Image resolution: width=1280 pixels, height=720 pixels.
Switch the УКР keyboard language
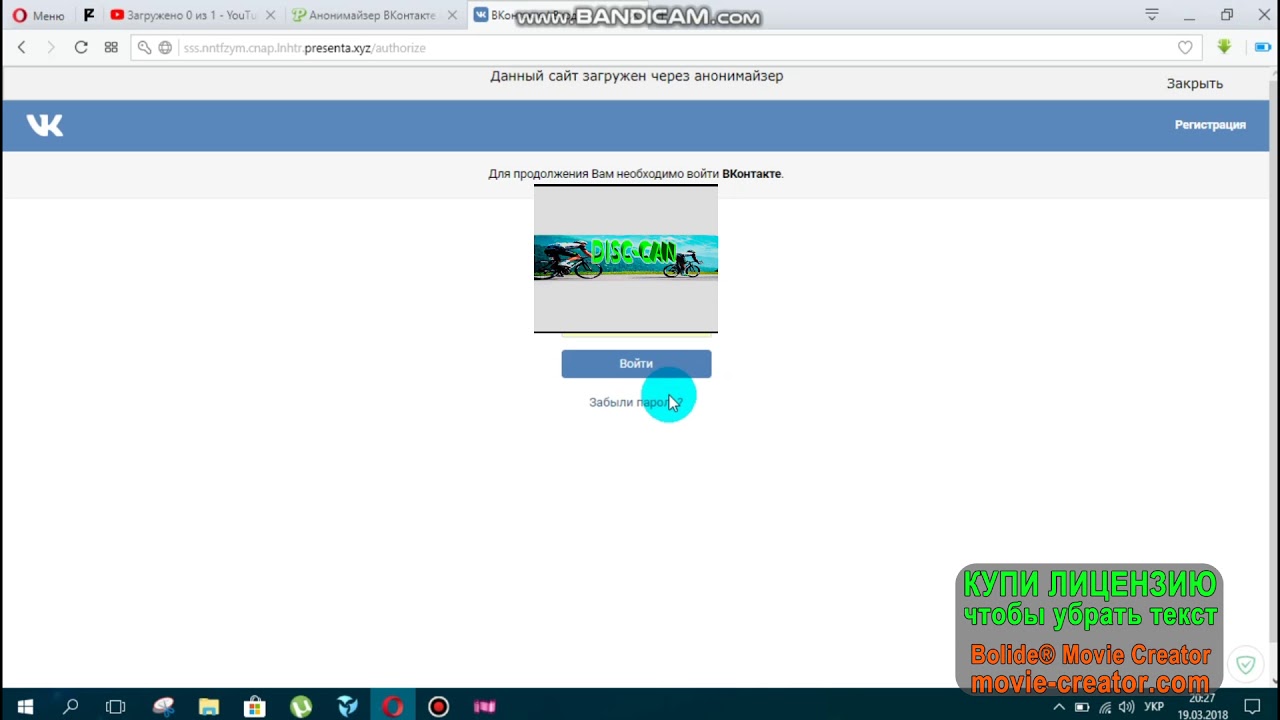tap(1154, 707)
